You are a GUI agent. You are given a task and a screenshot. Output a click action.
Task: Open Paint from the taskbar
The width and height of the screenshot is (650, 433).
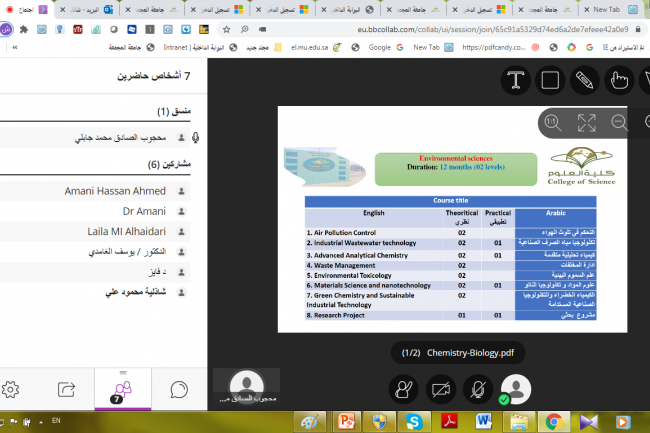(x=310, y=422)
